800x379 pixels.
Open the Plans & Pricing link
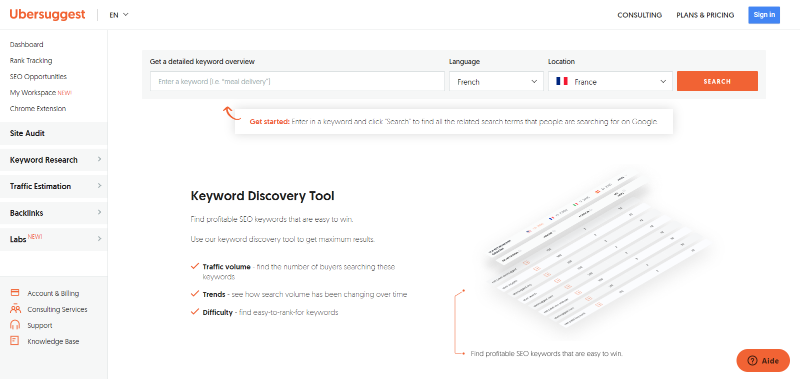[x=705, y=15]
